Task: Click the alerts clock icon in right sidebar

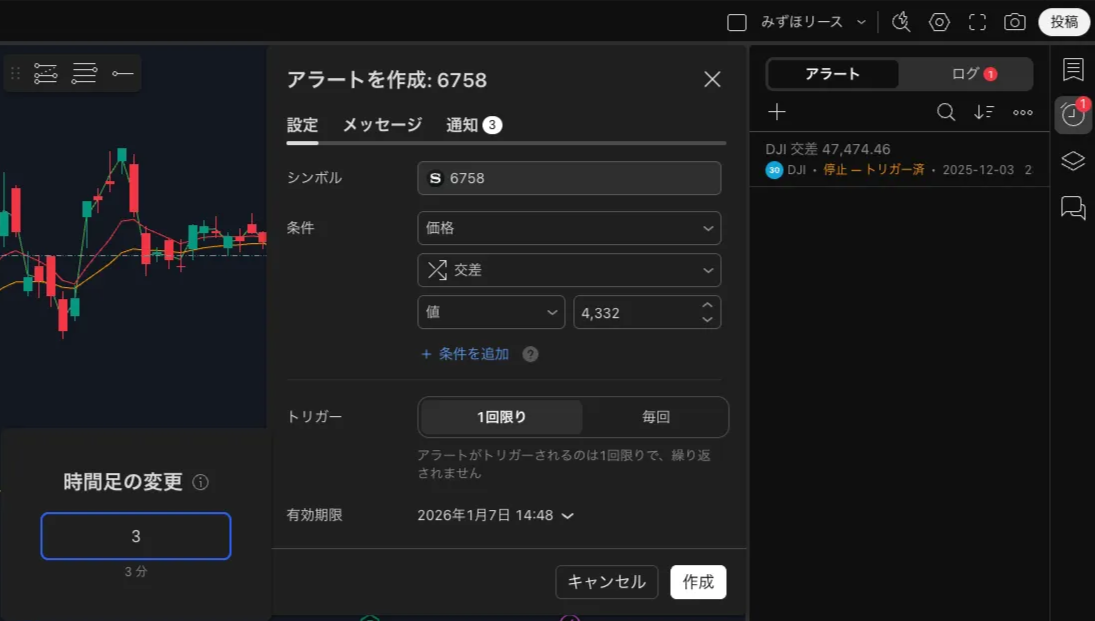Action: 1072,115
